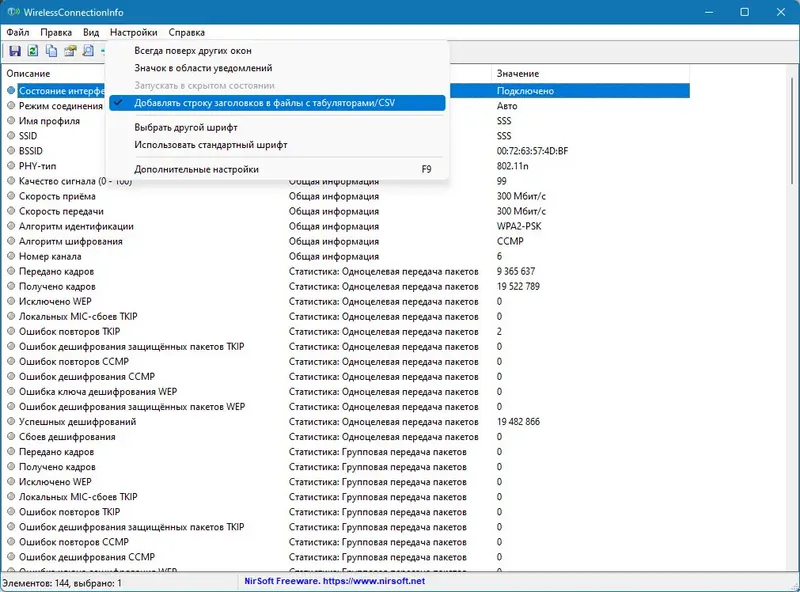Open the NirSoft Freeware website link

click(x=335, y=581)
